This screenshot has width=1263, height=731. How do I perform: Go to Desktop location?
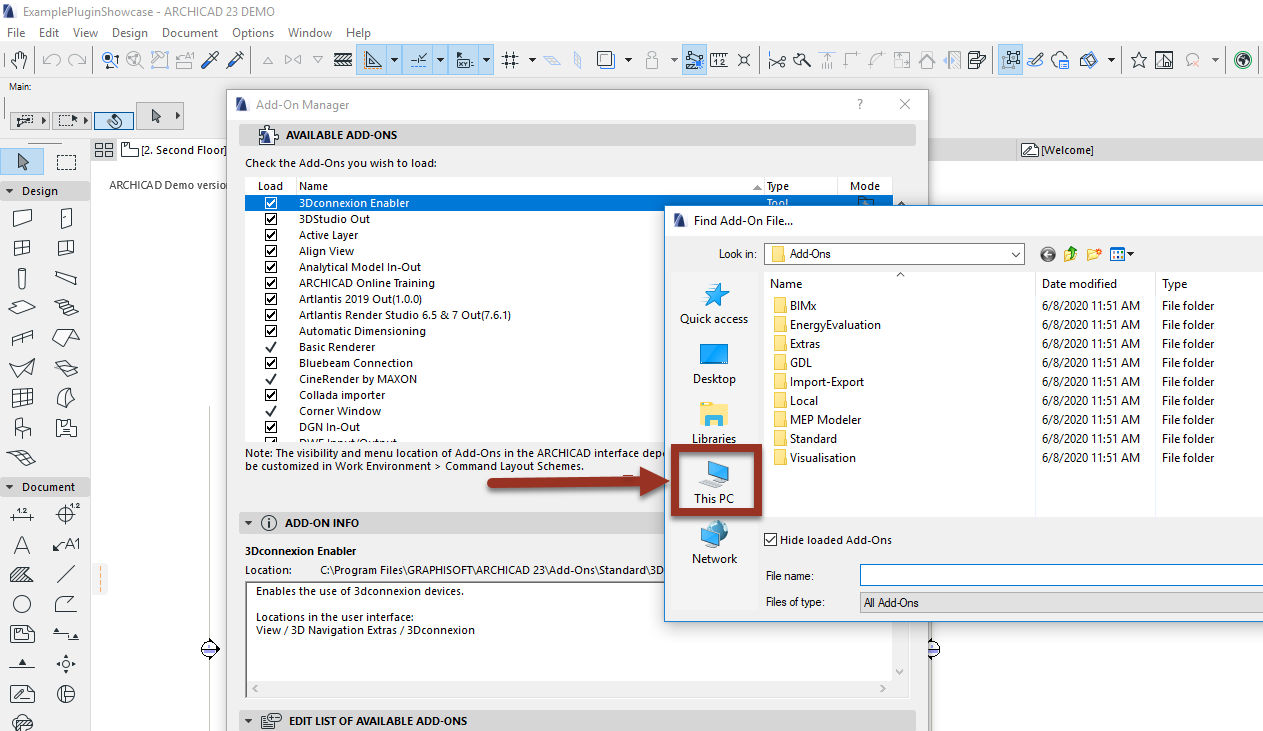(714, 364)
